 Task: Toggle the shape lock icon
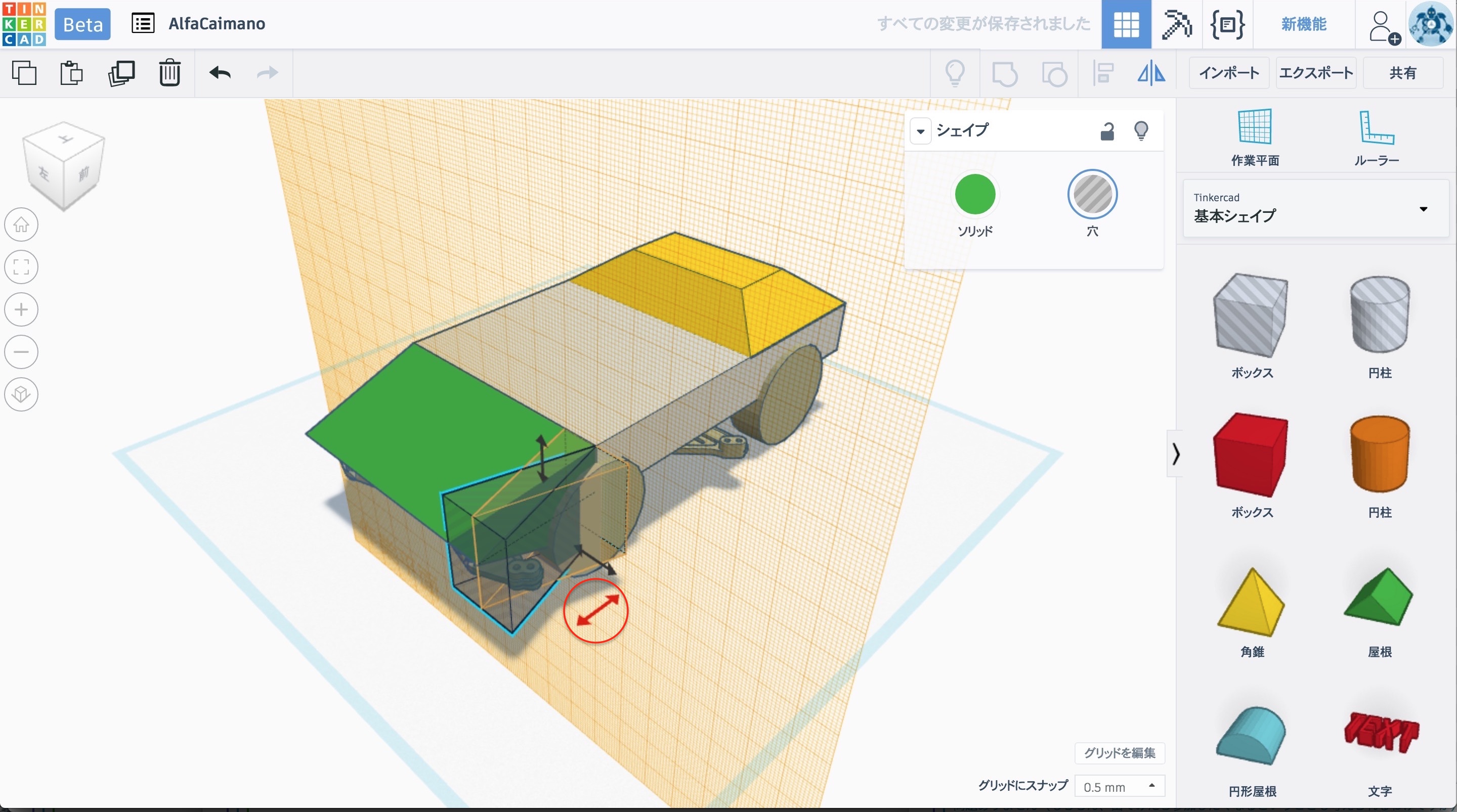1107,131
